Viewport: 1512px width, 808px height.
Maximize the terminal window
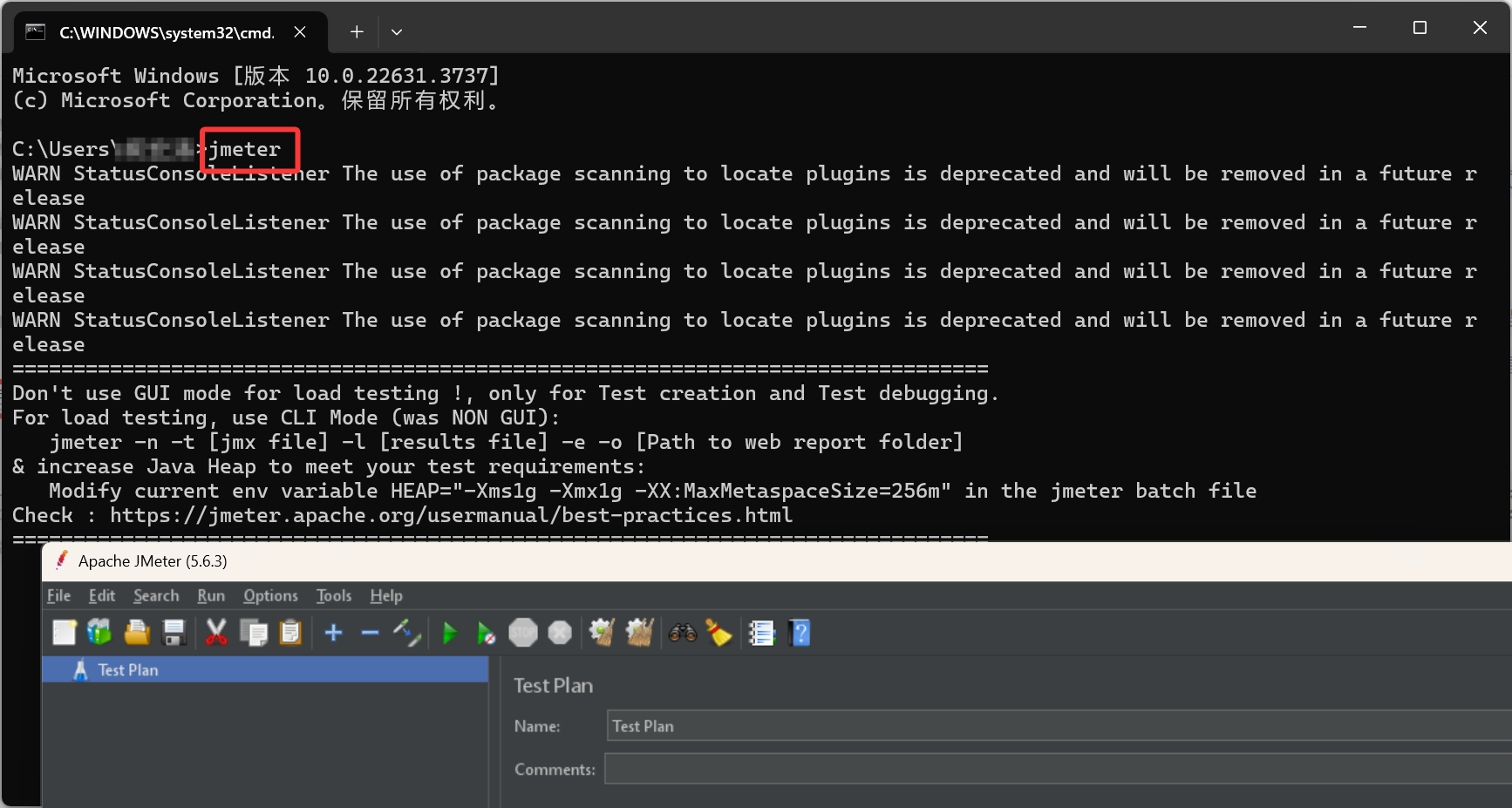(x=1420, y=28)
